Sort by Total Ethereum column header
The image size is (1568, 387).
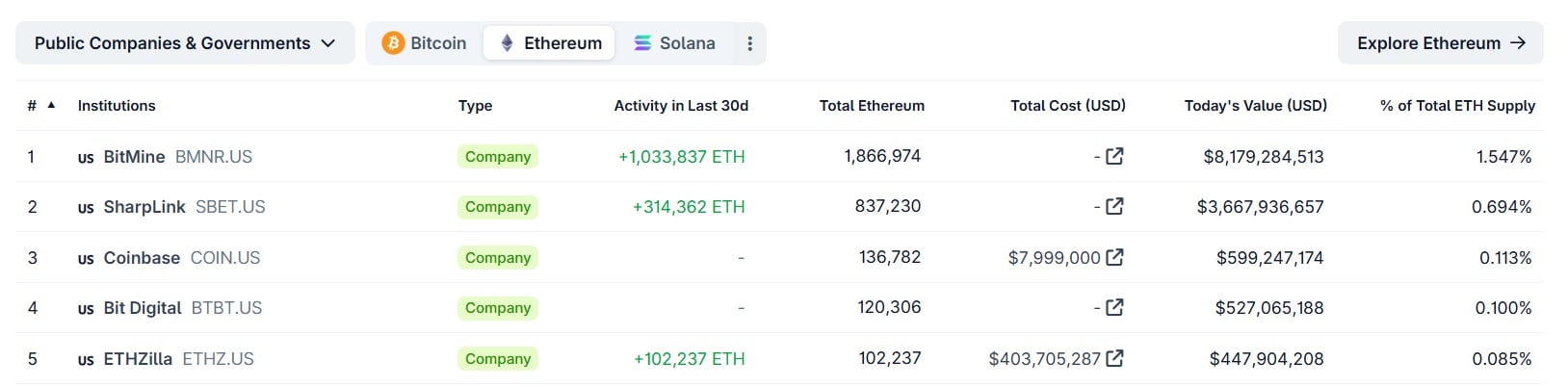point(872,106)
